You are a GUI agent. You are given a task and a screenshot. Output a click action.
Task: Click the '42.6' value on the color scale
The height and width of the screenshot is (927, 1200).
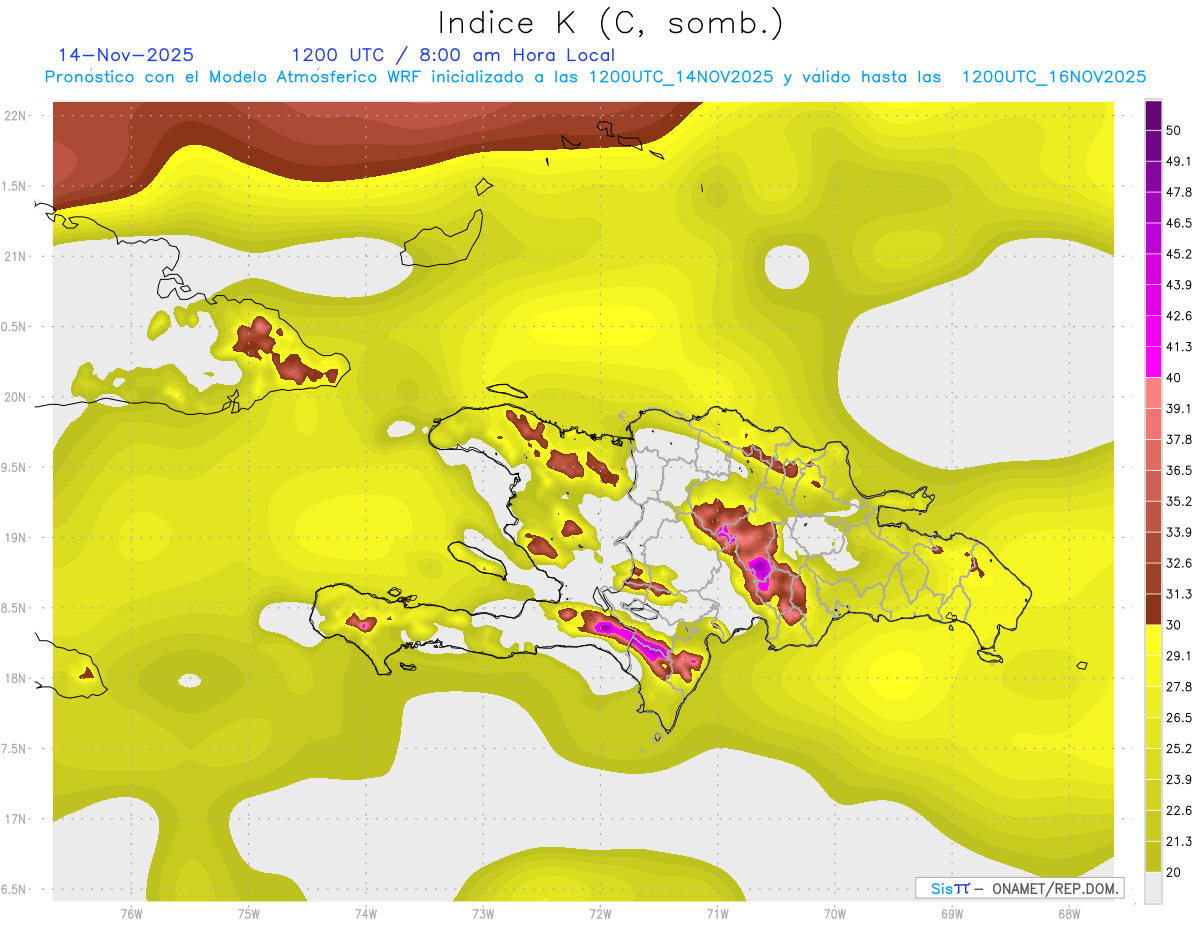coord(1179,317)
